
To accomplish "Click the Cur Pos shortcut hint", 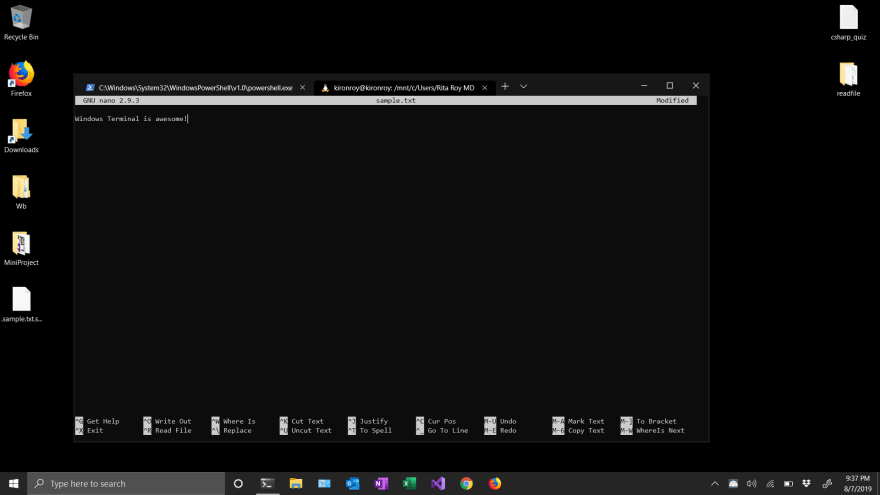I will [436, 421].
